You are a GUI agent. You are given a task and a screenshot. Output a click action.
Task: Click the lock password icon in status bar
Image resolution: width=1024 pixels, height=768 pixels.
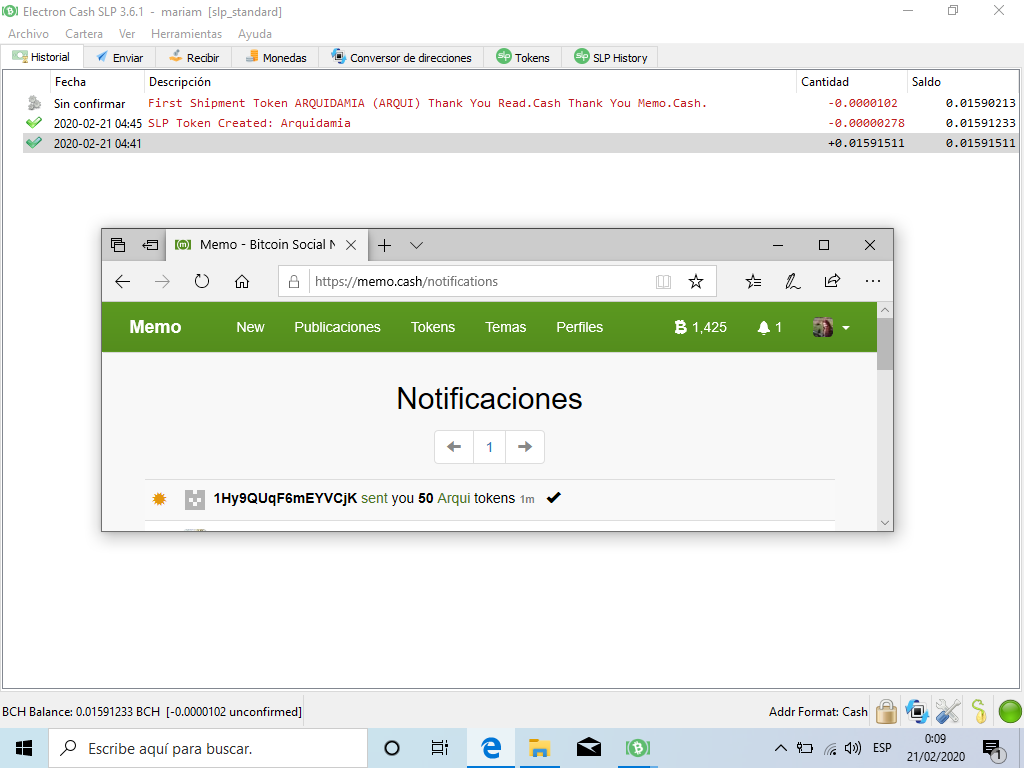886,711
